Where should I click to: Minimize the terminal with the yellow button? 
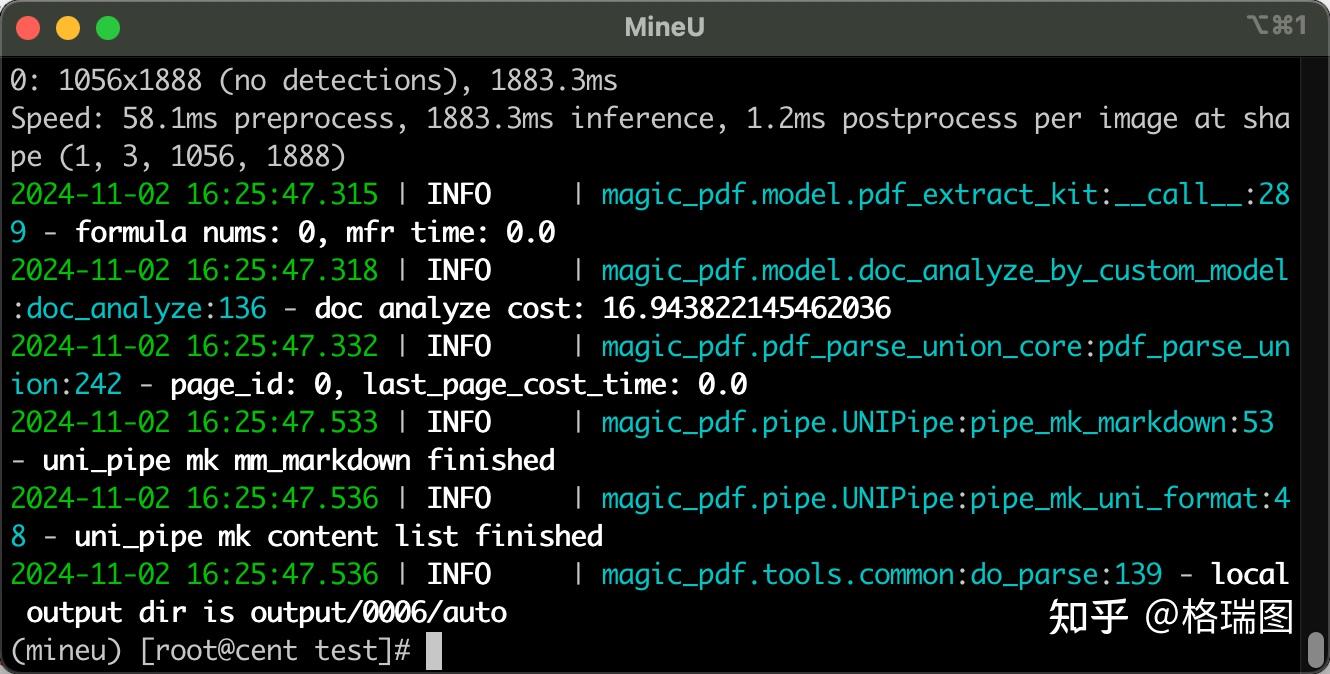pyautogui.click(x=68, y=28)
